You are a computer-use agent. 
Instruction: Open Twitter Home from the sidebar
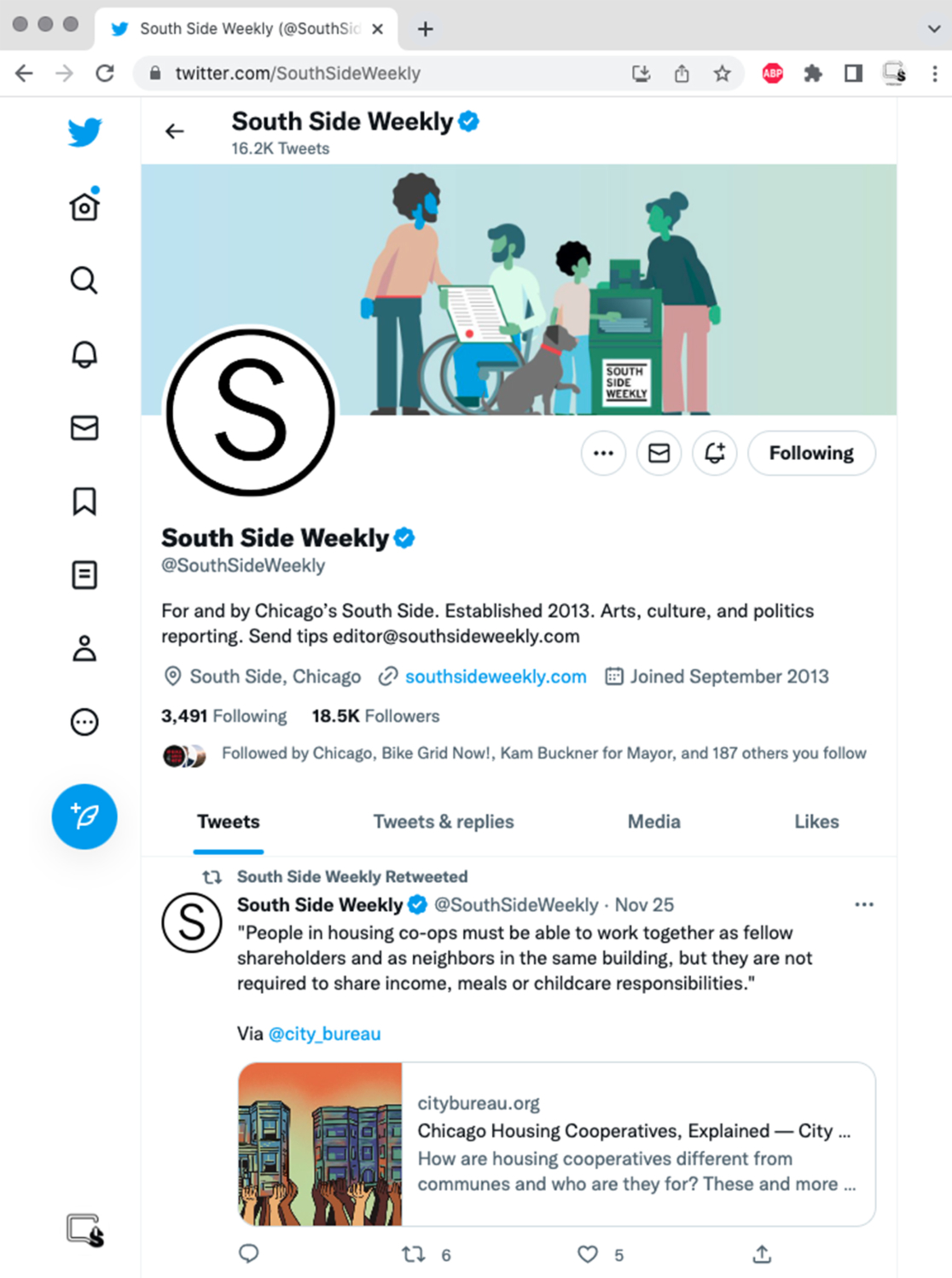click(84, 206)
